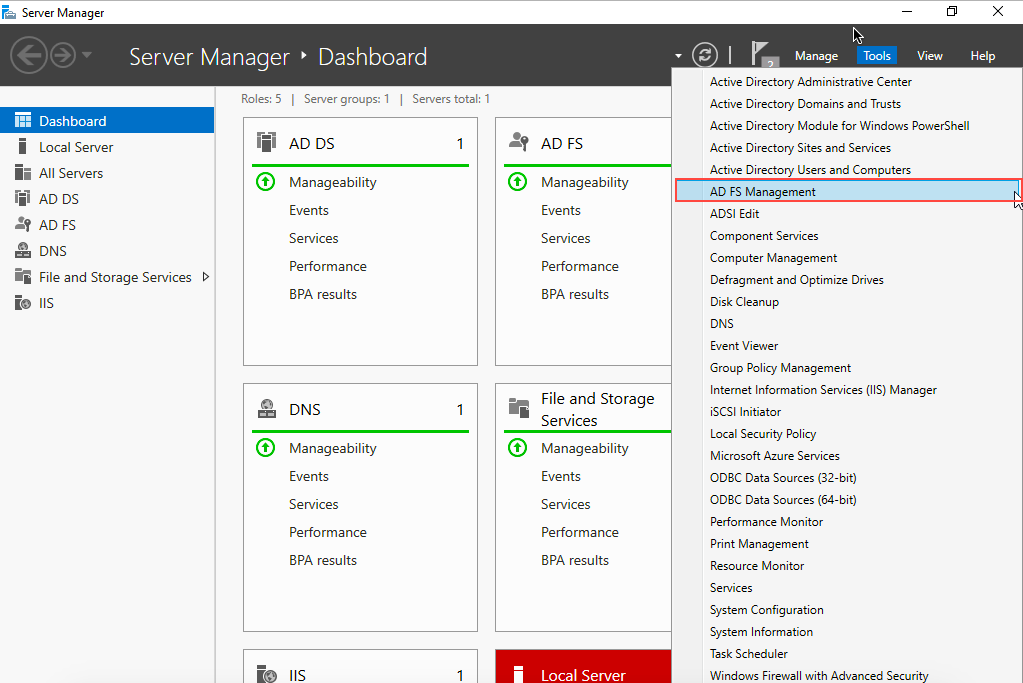Click AD FS Manageability status icon
The image size is (1023, 683).
[517, 181]
